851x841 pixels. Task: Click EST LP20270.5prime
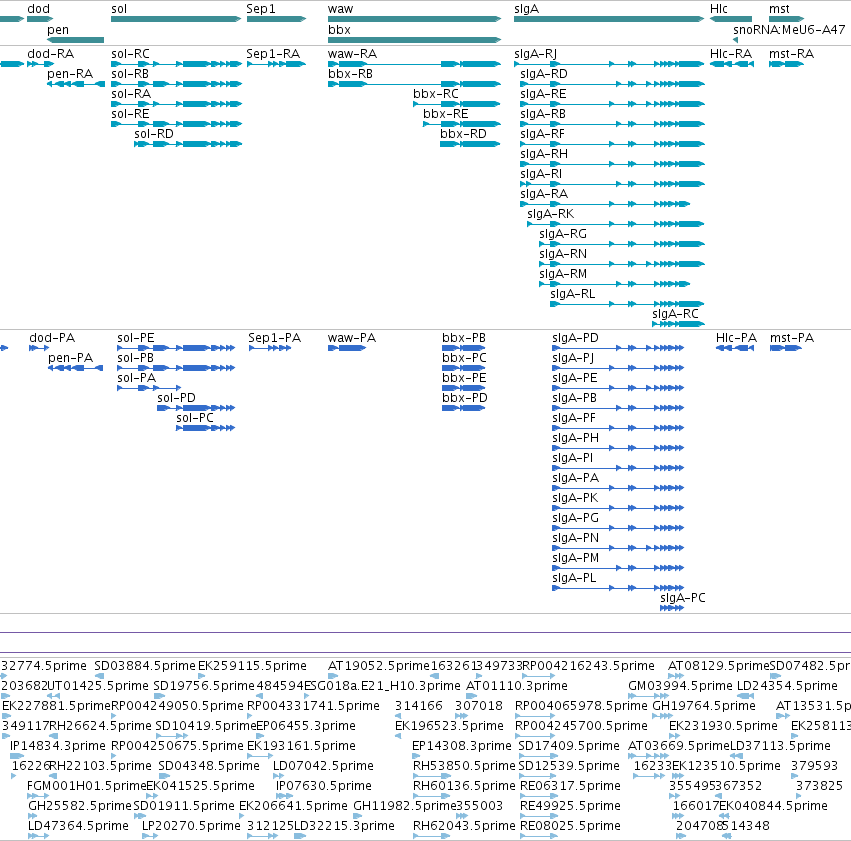(x=191, y=826)
